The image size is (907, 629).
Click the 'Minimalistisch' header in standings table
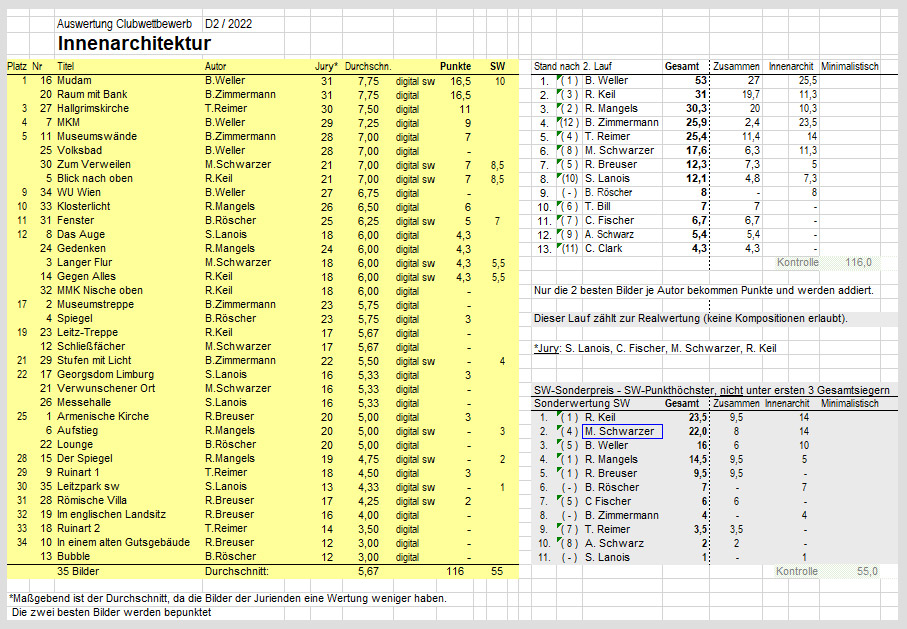coord(850,67)
